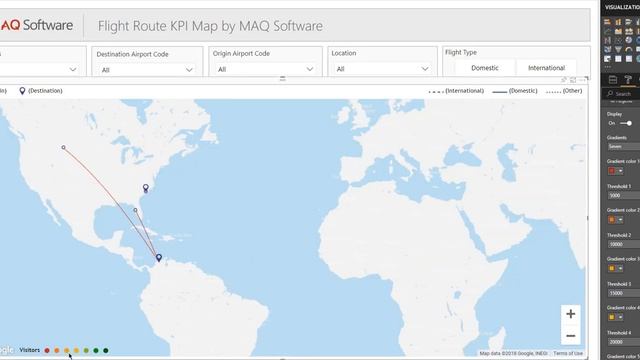640x360 pixels.
Task: Click the map zoom out minus button
Action: (x=571, y=336)
